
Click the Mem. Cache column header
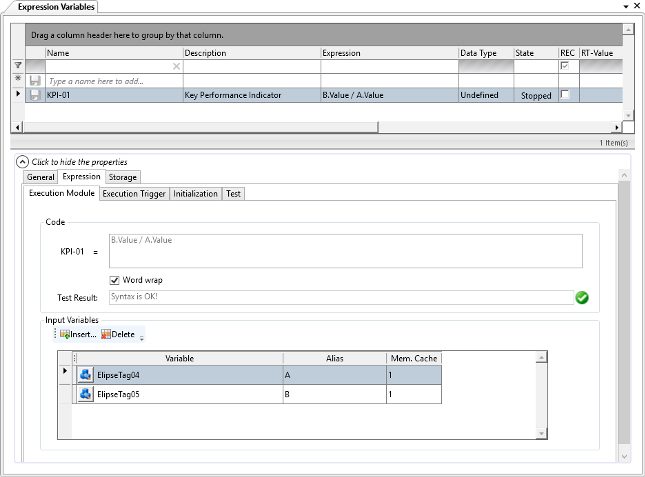point(414,358)
